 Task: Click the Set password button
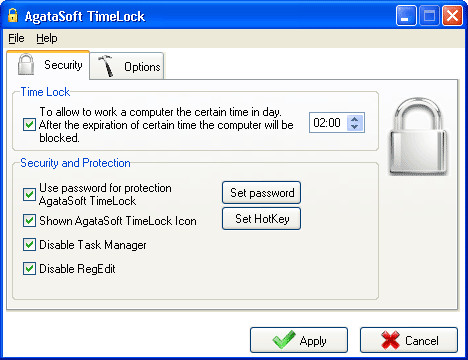click(x=261, y=193)
